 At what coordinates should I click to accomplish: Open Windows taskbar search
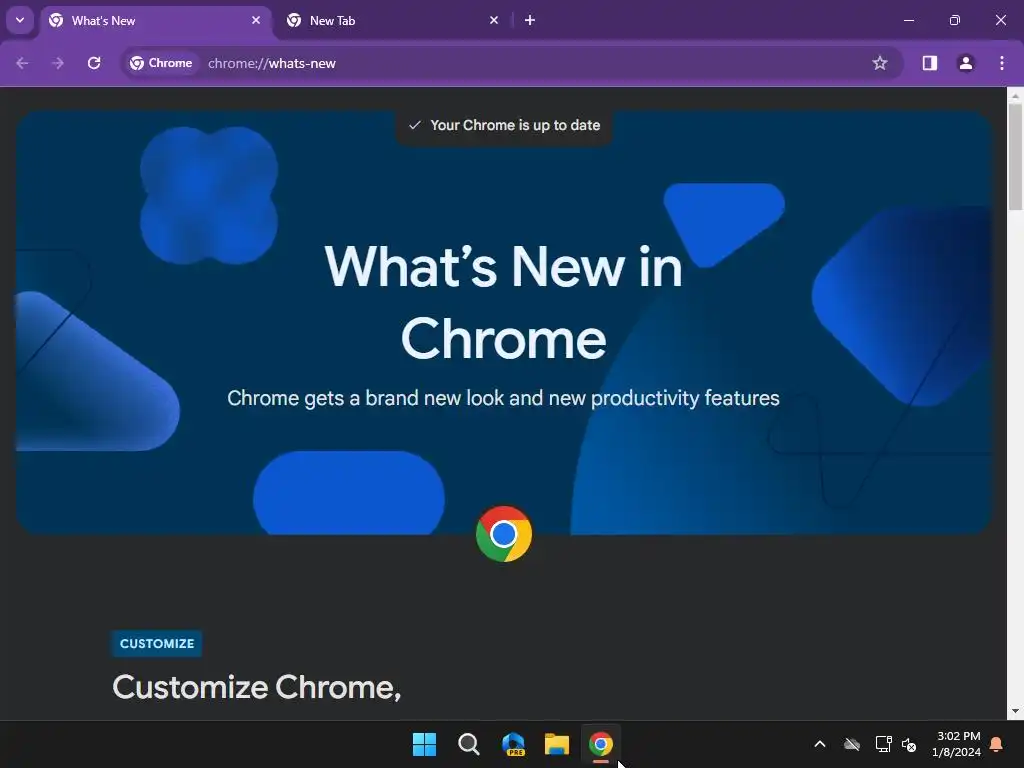(x=469, y=744)
